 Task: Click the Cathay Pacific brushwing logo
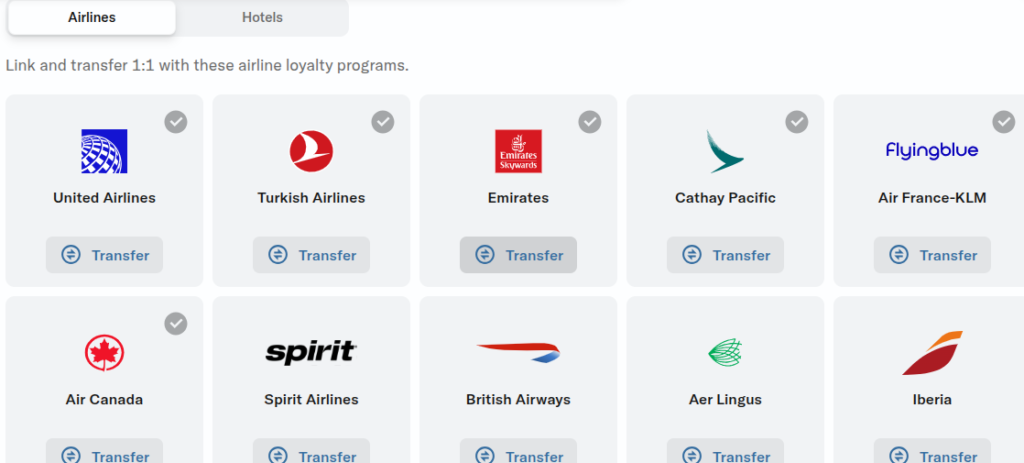725,151
